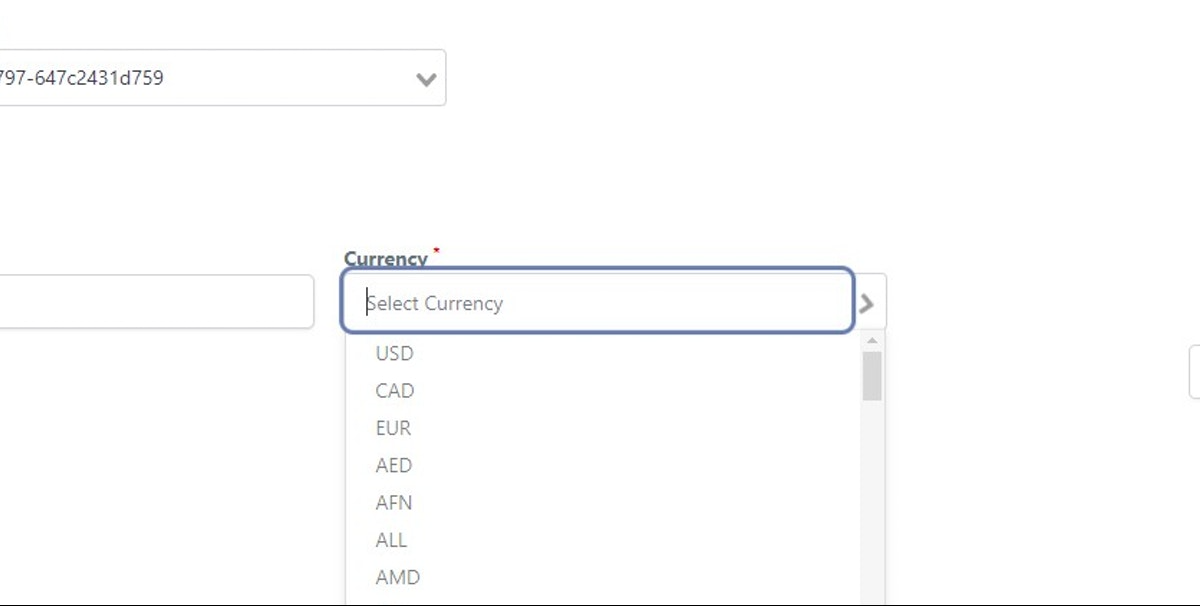The image size is (1200, 606).
Task: Select AMD in the currency list
Action: 398,577
